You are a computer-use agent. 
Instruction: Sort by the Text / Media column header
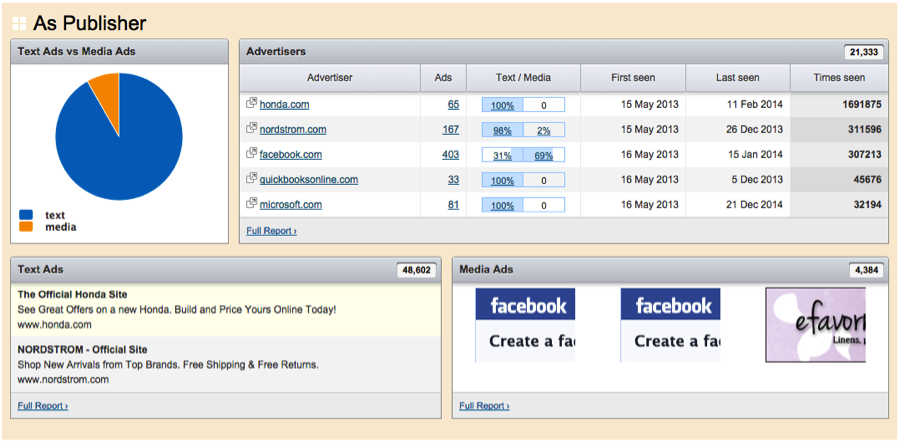click(x=523, y=77)
